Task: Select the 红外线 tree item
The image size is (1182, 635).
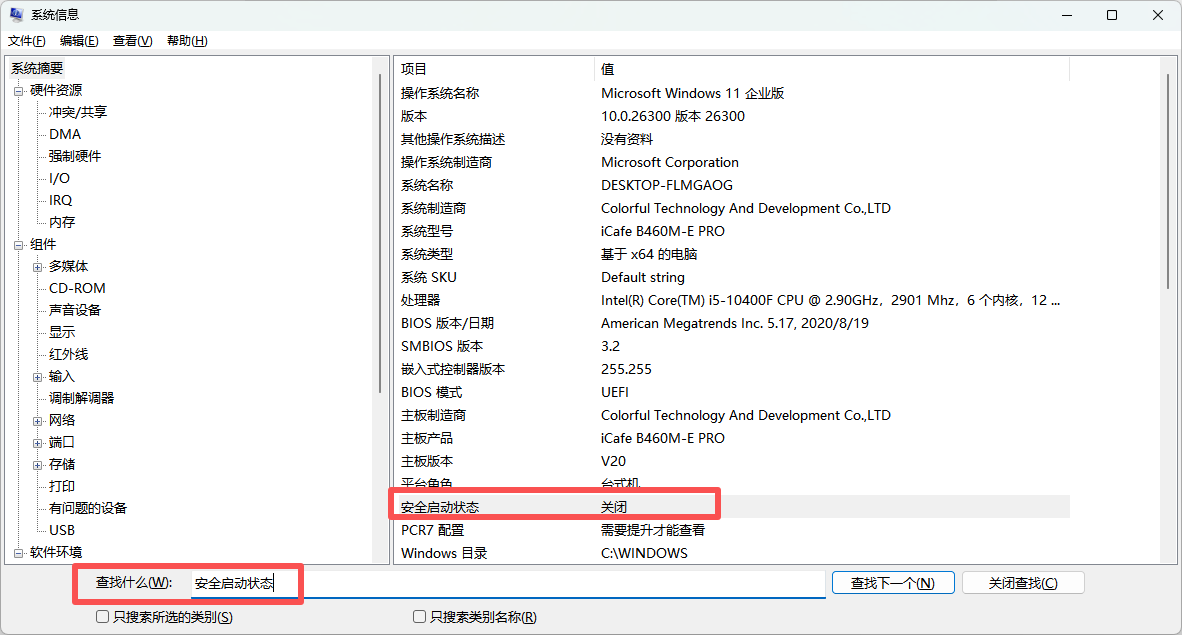Action: (69, 354)
